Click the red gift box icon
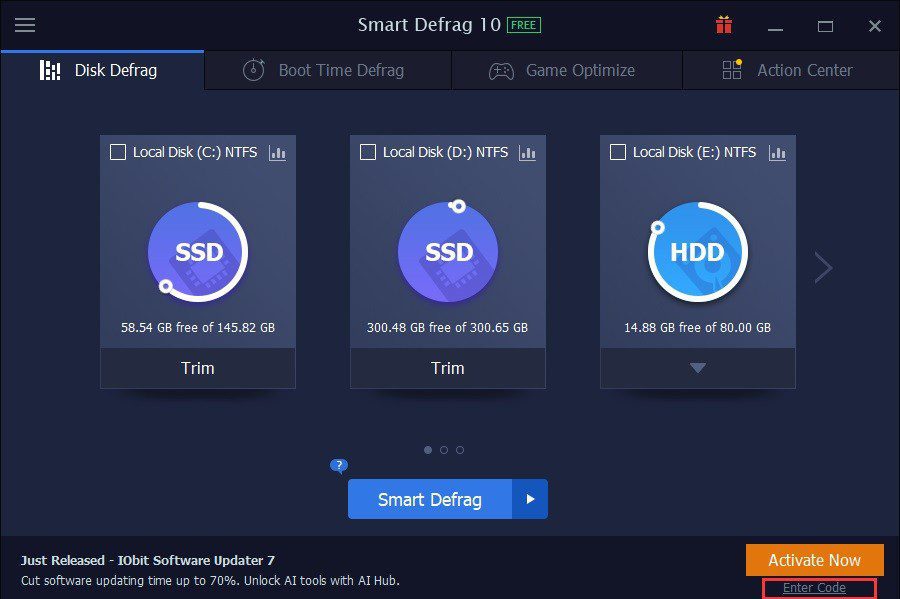This screenshot has height=599, width=900. pyautogui.click(x=724, y=25)
